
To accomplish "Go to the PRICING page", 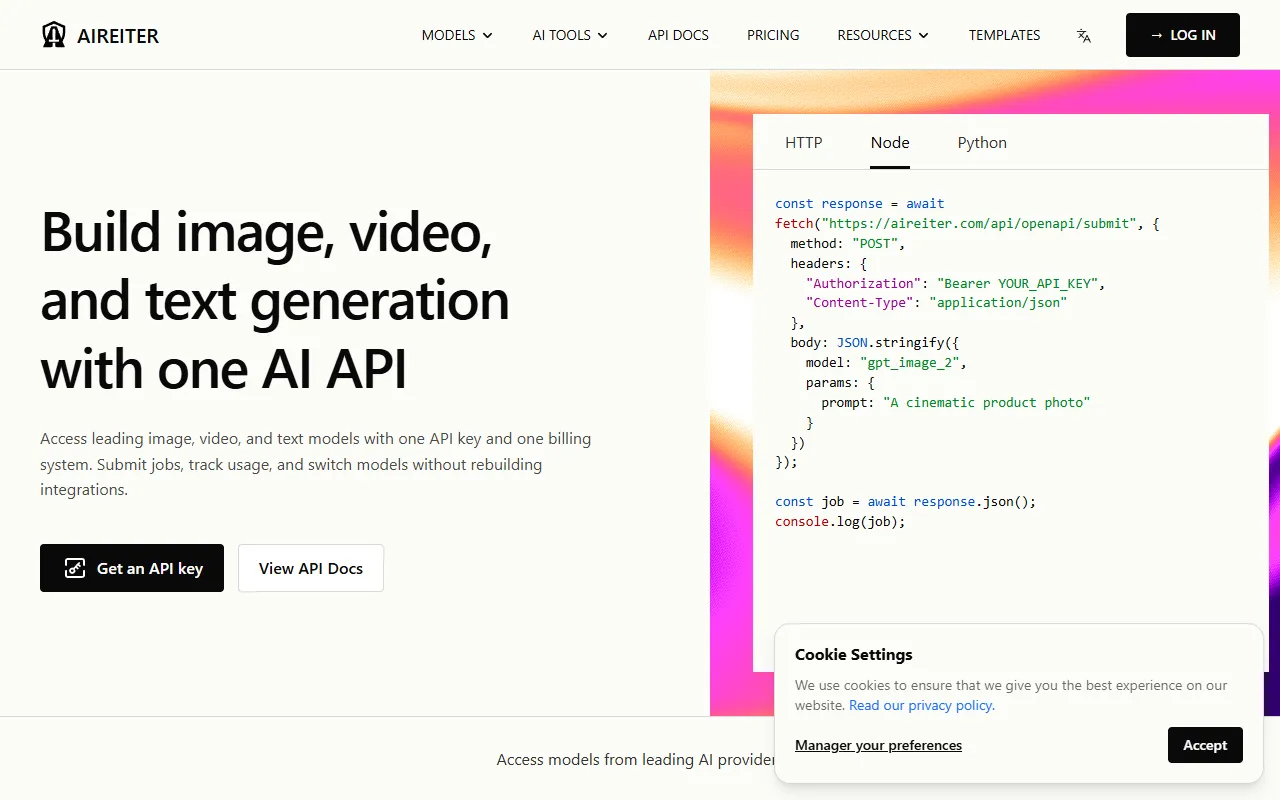I will point(773,35).
